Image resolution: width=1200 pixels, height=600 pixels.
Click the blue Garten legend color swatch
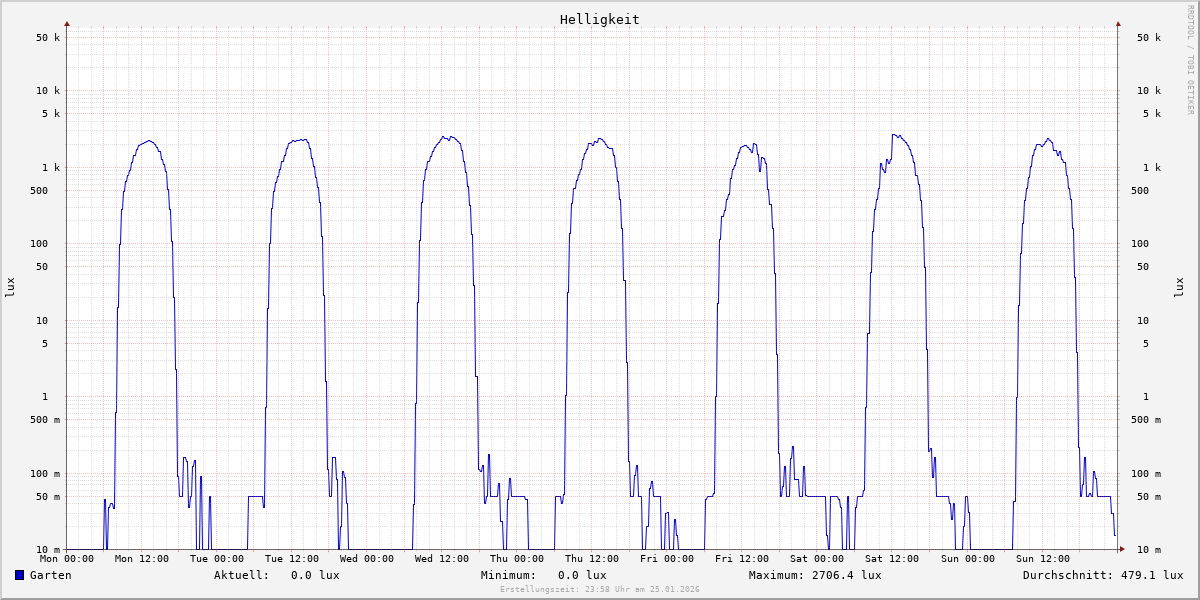pos(19,575)
